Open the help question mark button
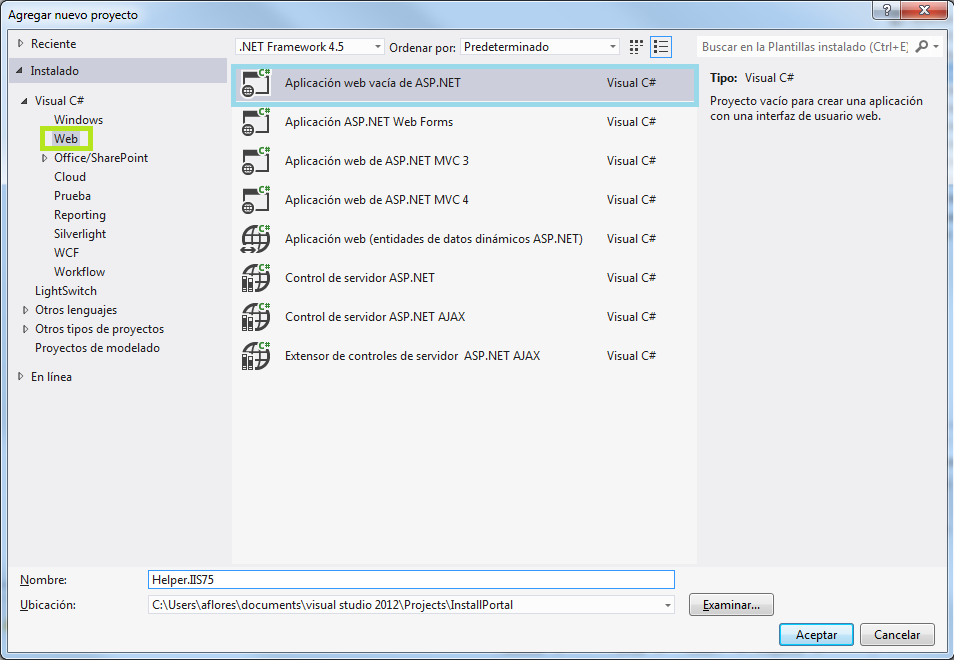Image resolution: width=954 pixels, height=662 pixels. [886, 10]
